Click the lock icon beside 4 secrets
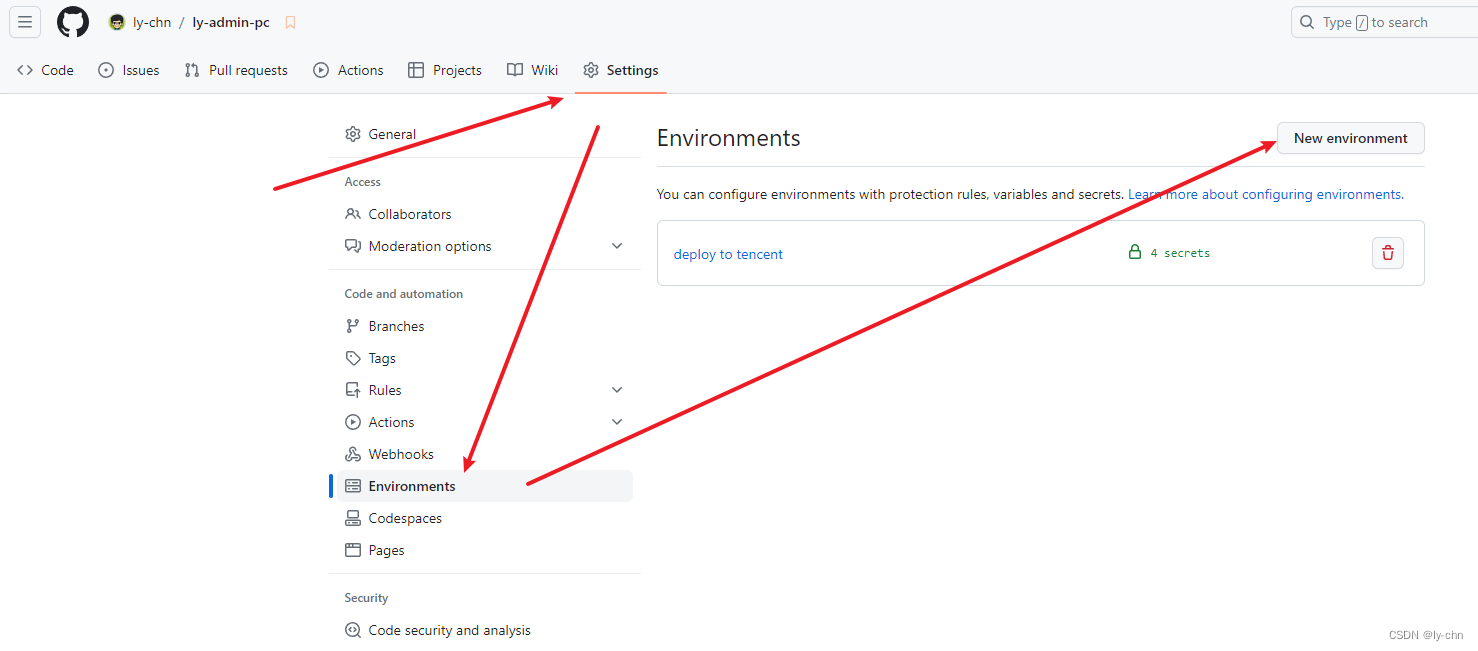The height and width of the screenshot is (651, 1478). [1135, 252]
